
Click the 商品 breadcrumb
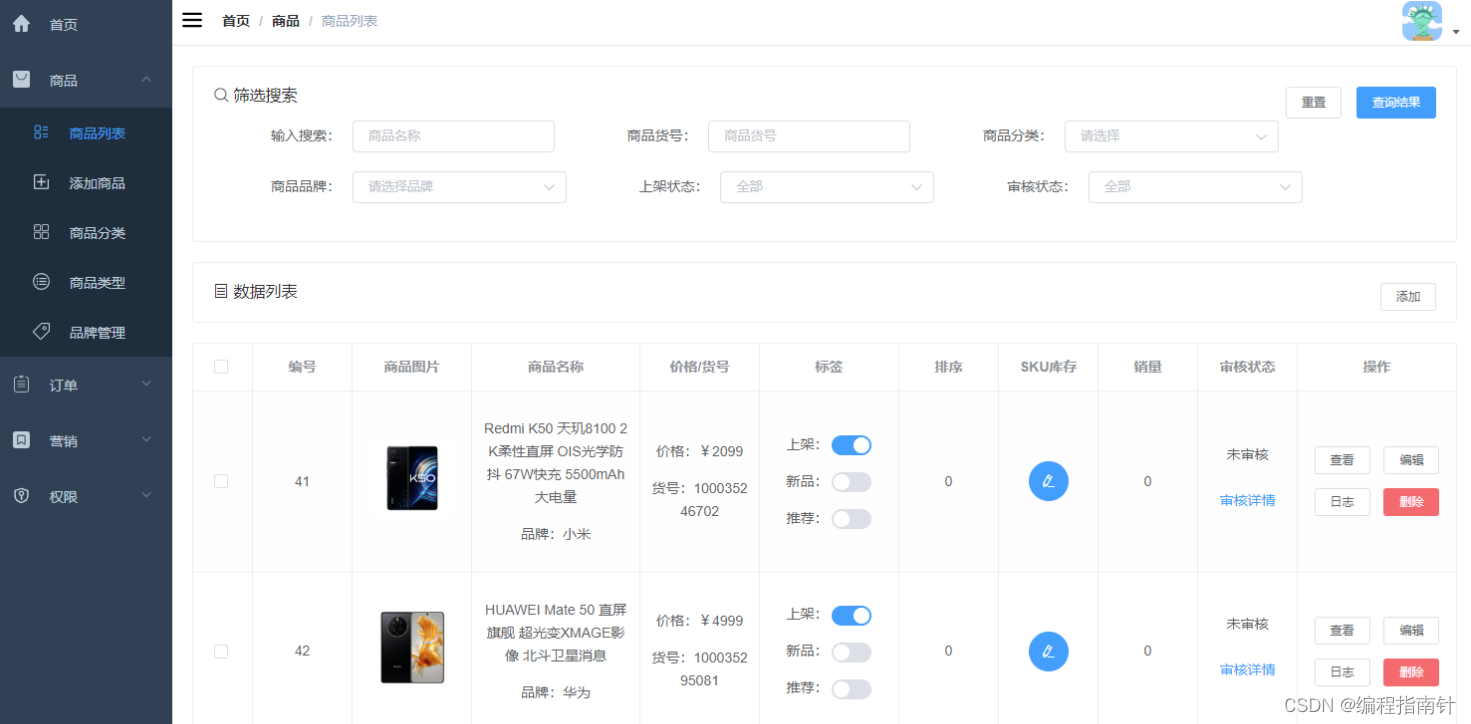(286, 21)
